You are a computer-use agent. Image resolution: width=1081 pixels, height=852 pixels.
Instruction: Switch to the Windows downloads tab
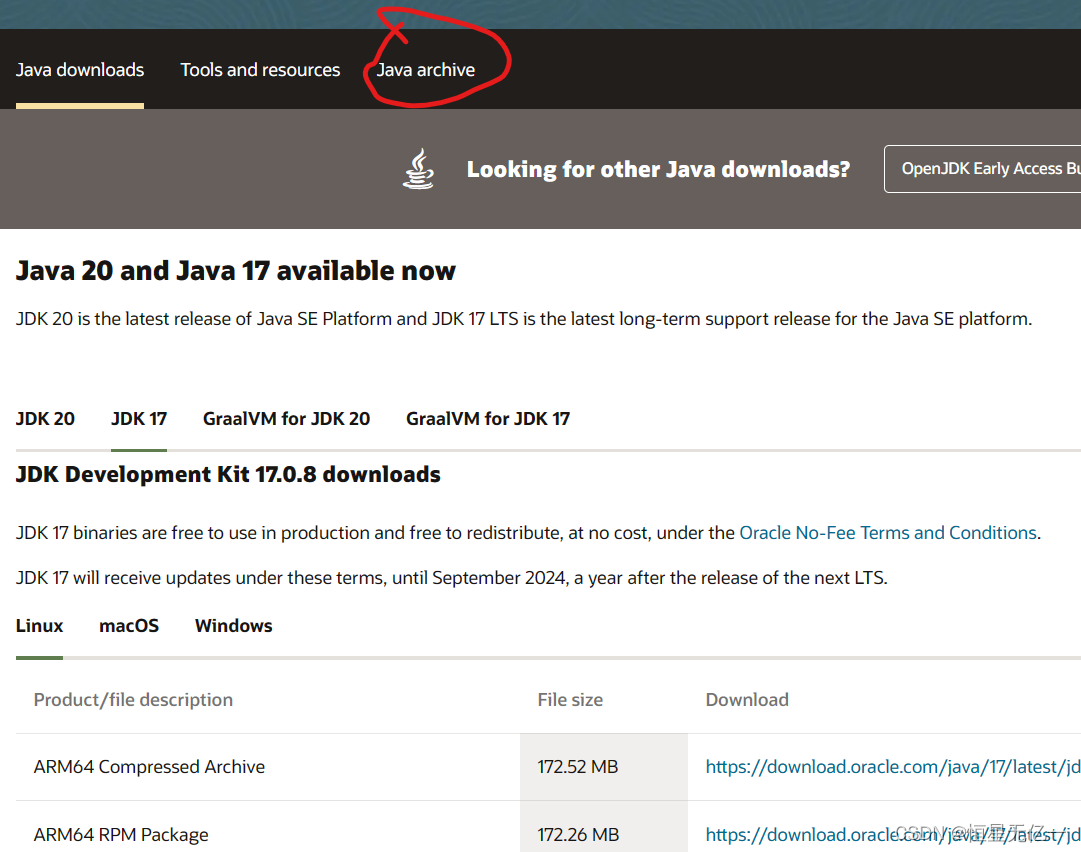(x=233, y=625)
